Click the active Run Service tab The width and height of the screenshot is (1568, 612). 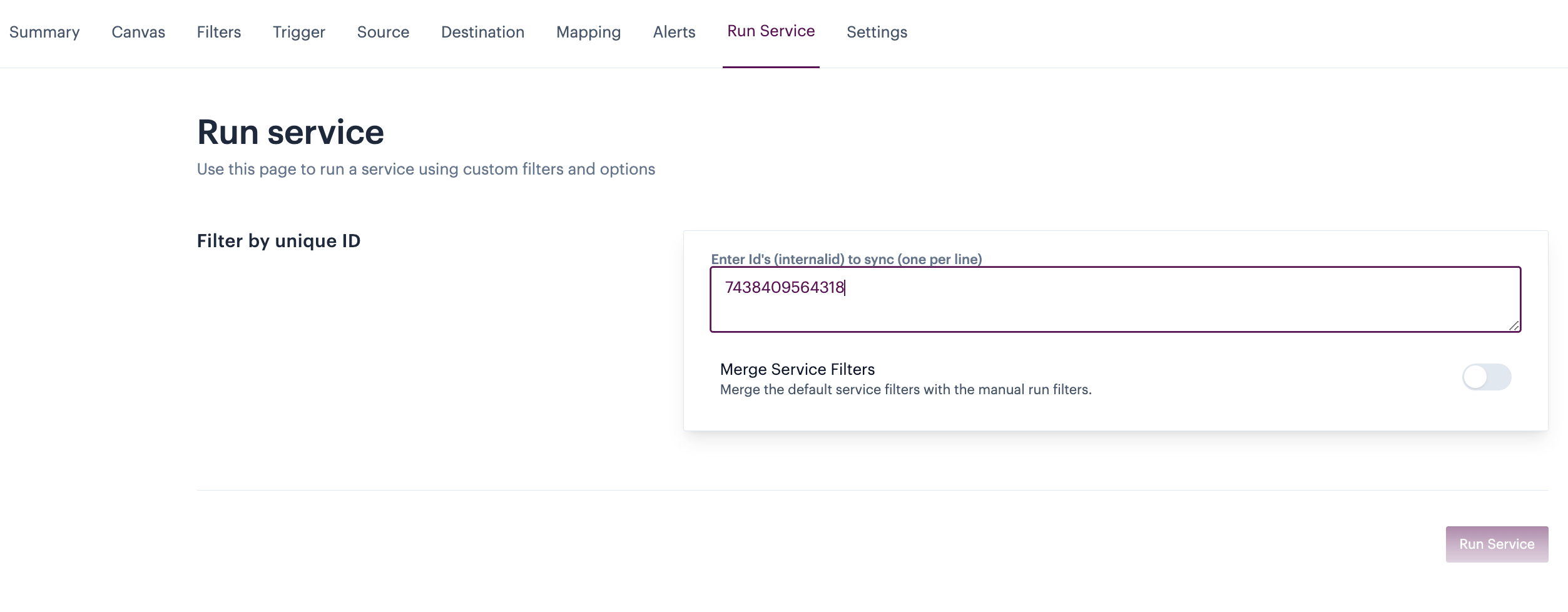tap(771, 31)
